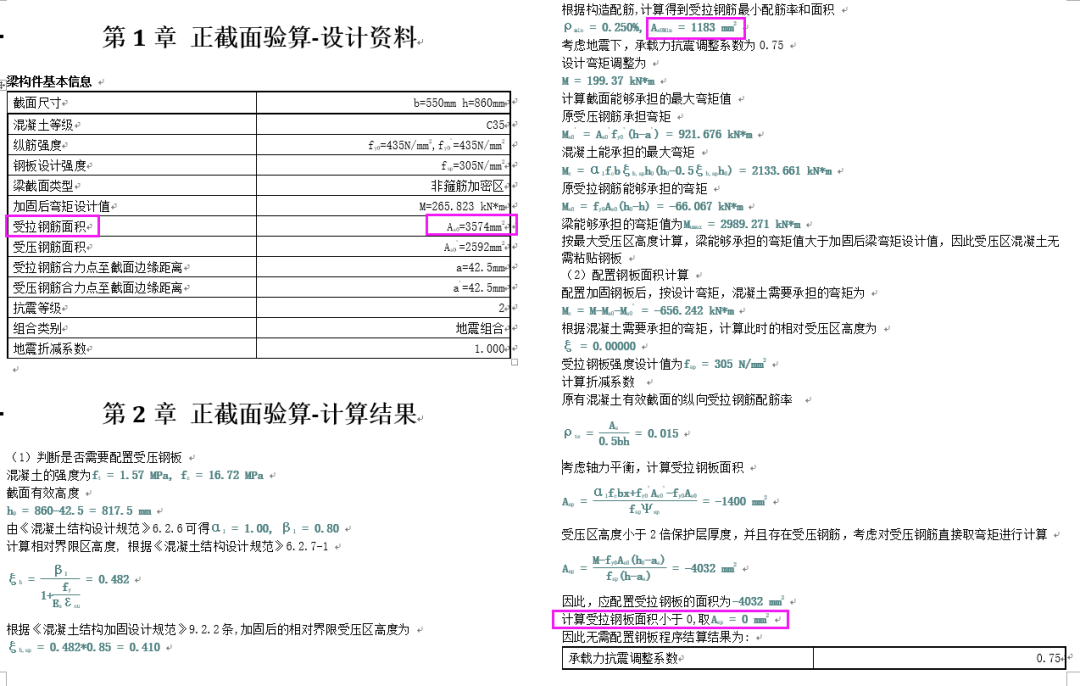Viewport: 1080px width, 686px height.
Task: Select the value ξ = 0.00000
Action: 599,346
